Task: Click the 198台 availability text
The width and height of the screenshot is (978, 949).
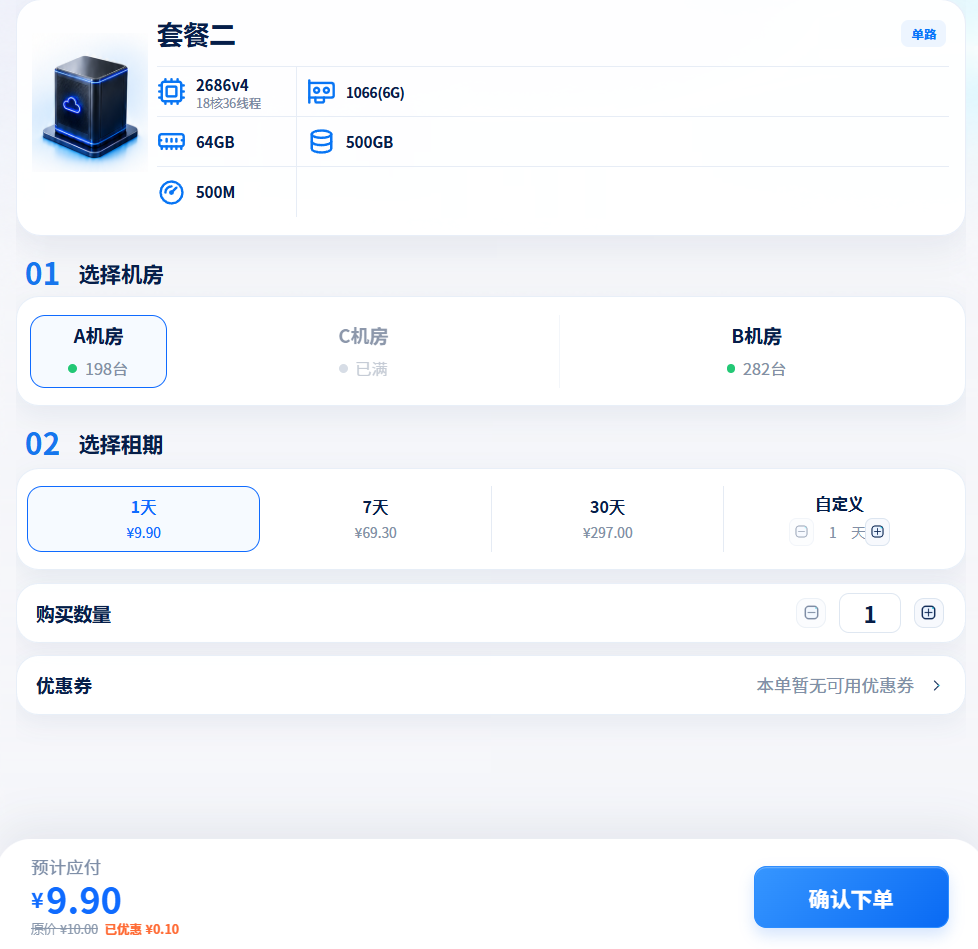Action: tap(106, 369)
